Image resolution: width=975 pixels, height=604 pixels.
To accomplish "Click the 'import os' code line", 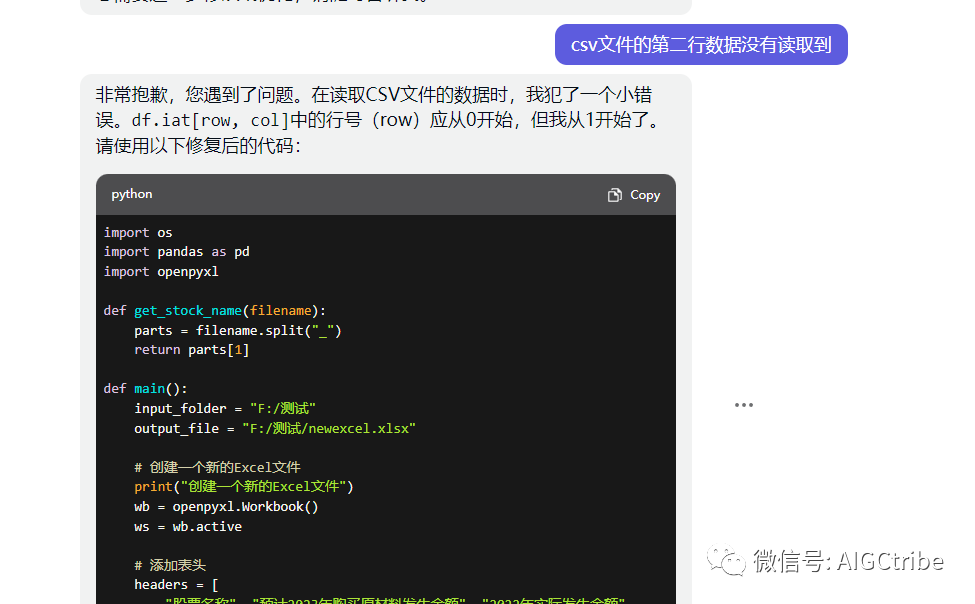I will (138, 233).
